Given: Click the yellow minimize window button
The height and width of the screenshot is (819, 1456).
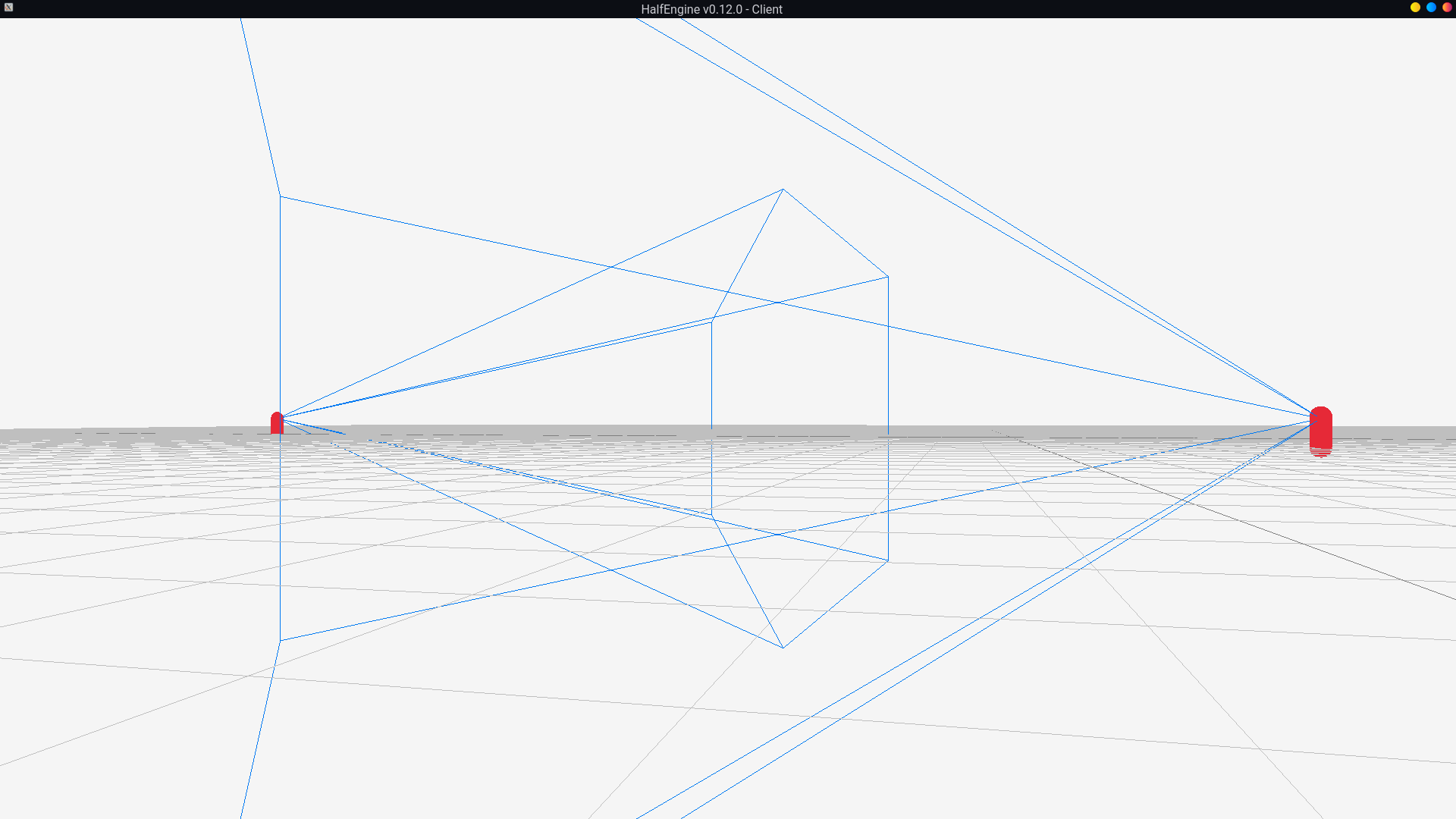Looking at the screenshot, I should (1415, 8).
